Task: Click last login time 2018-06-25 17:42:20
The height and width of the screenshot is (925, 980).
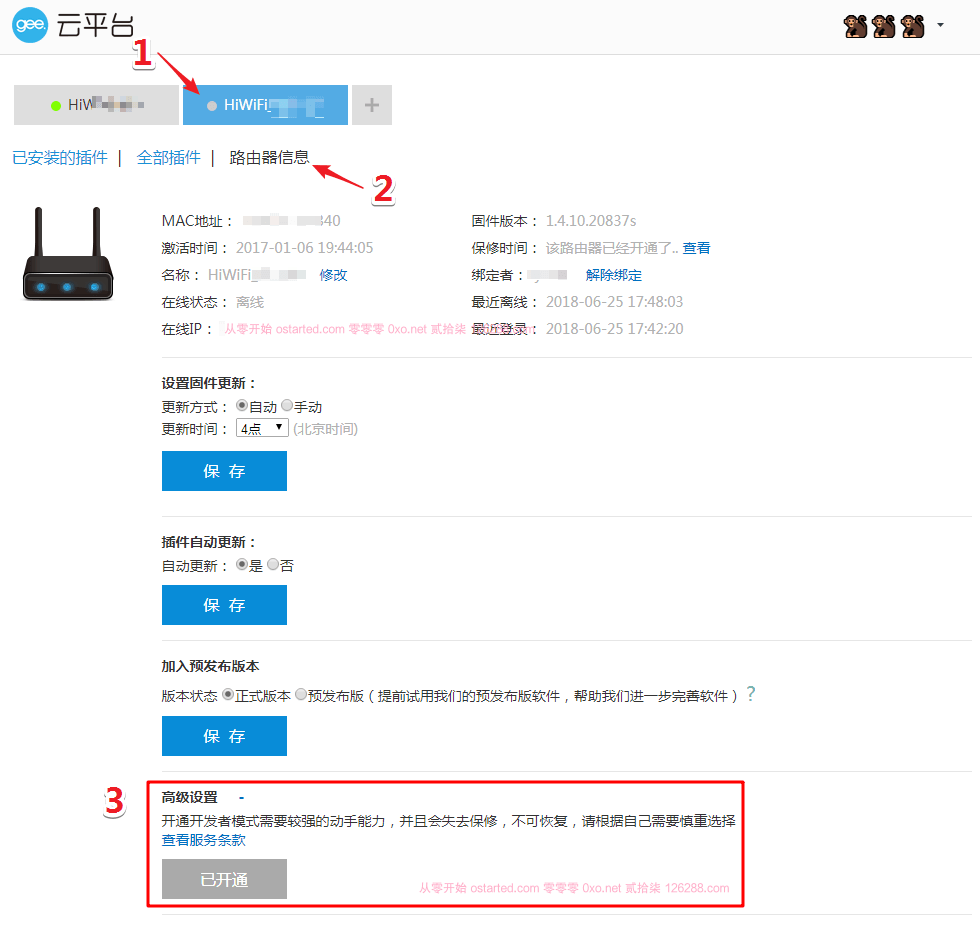Action: point(614,329)
